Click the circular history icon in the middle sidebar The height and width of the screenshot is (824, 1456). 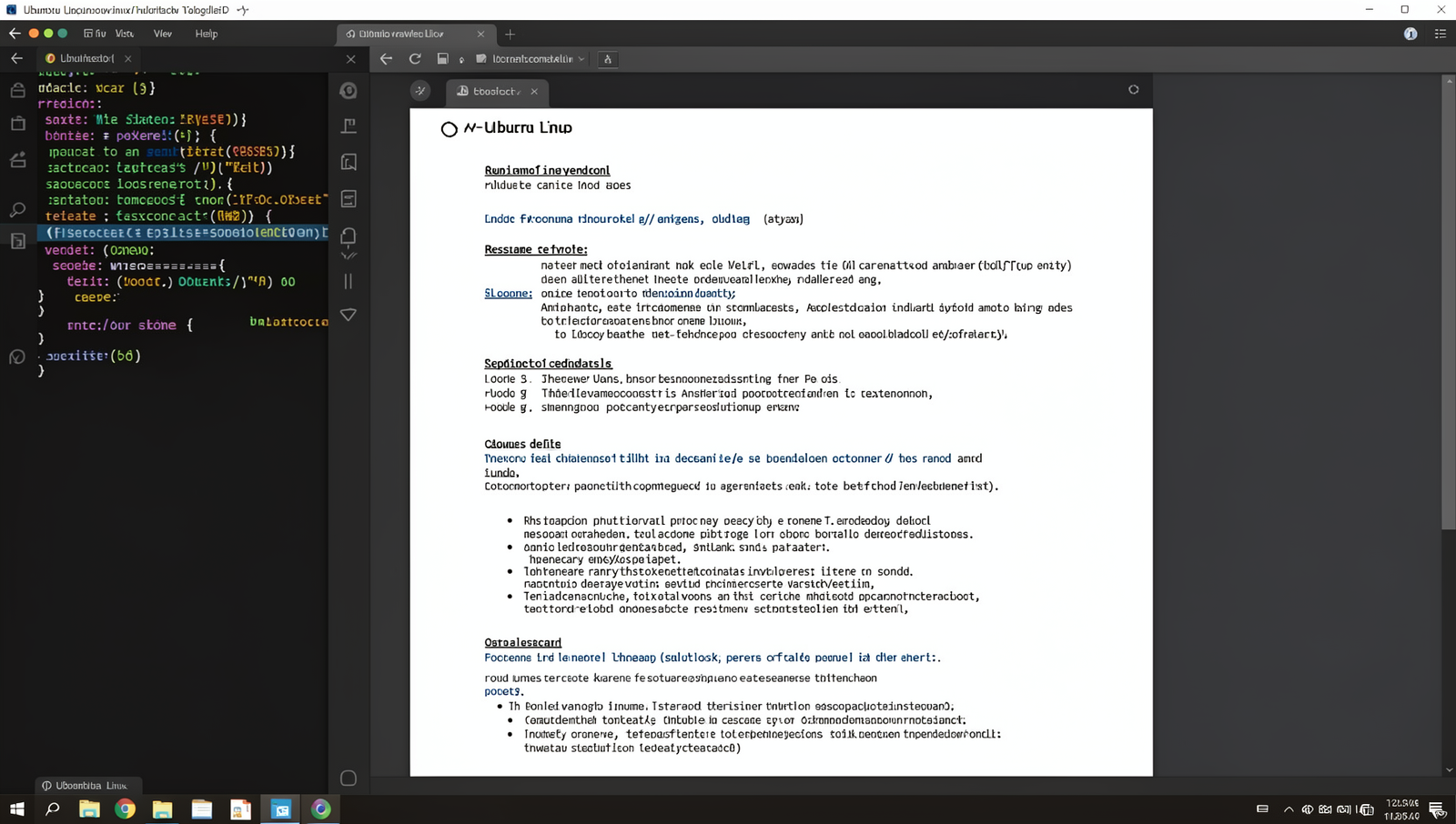click(349, 90)
